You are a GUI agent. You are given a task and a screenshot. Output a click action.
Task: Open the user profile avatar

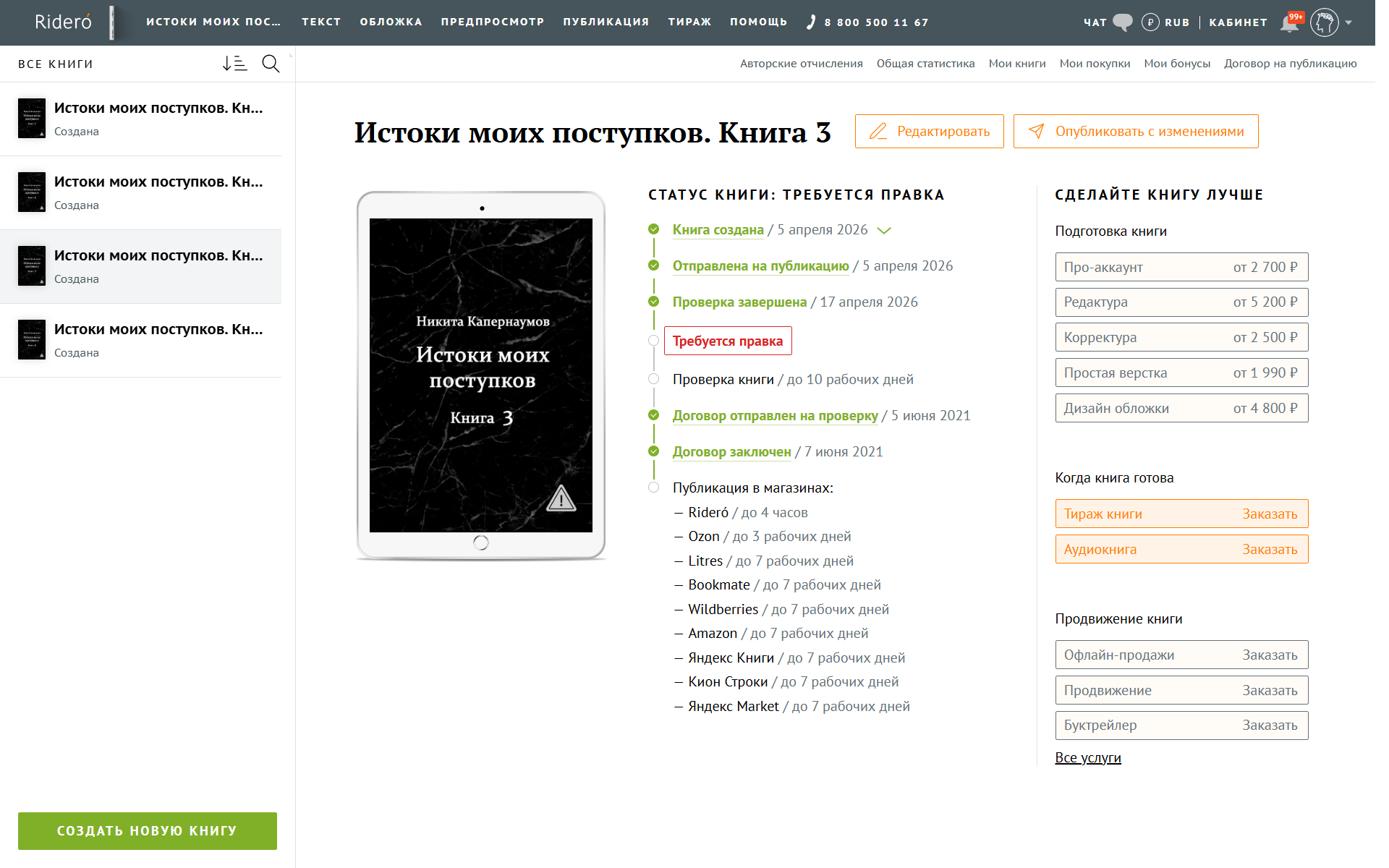click(x=1325, y=22)
